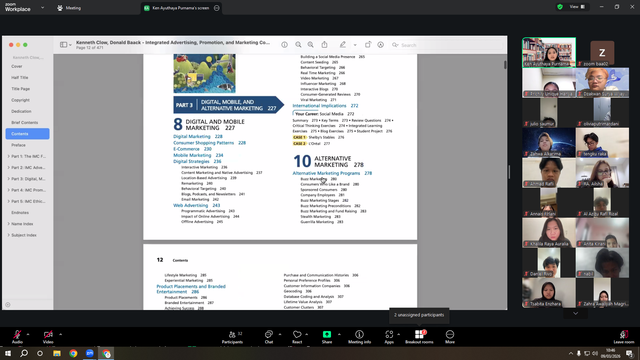Screen dimensions: 640x360
Task: Open the View layout menu
Action: [578, 7]
